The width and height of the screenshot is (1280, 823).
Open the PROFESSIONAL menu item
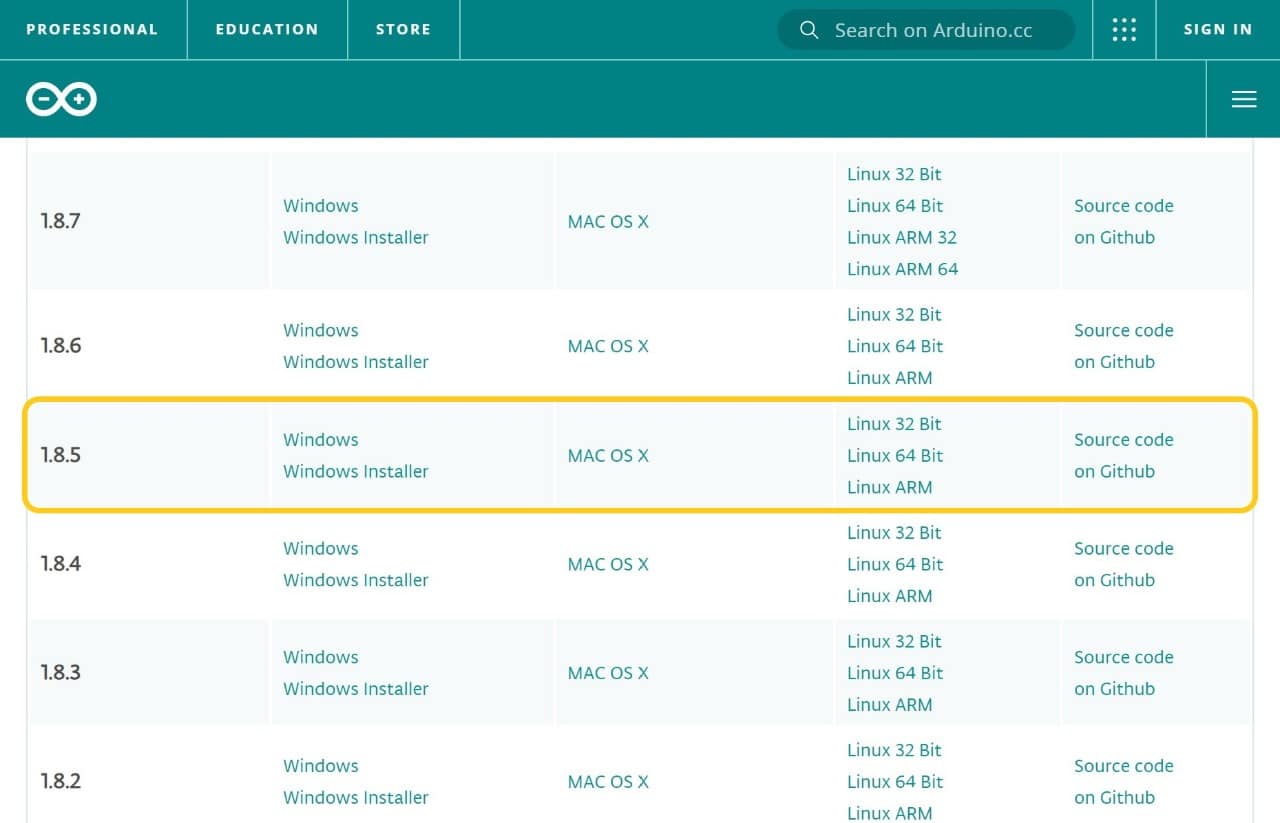tap(92, 30)
